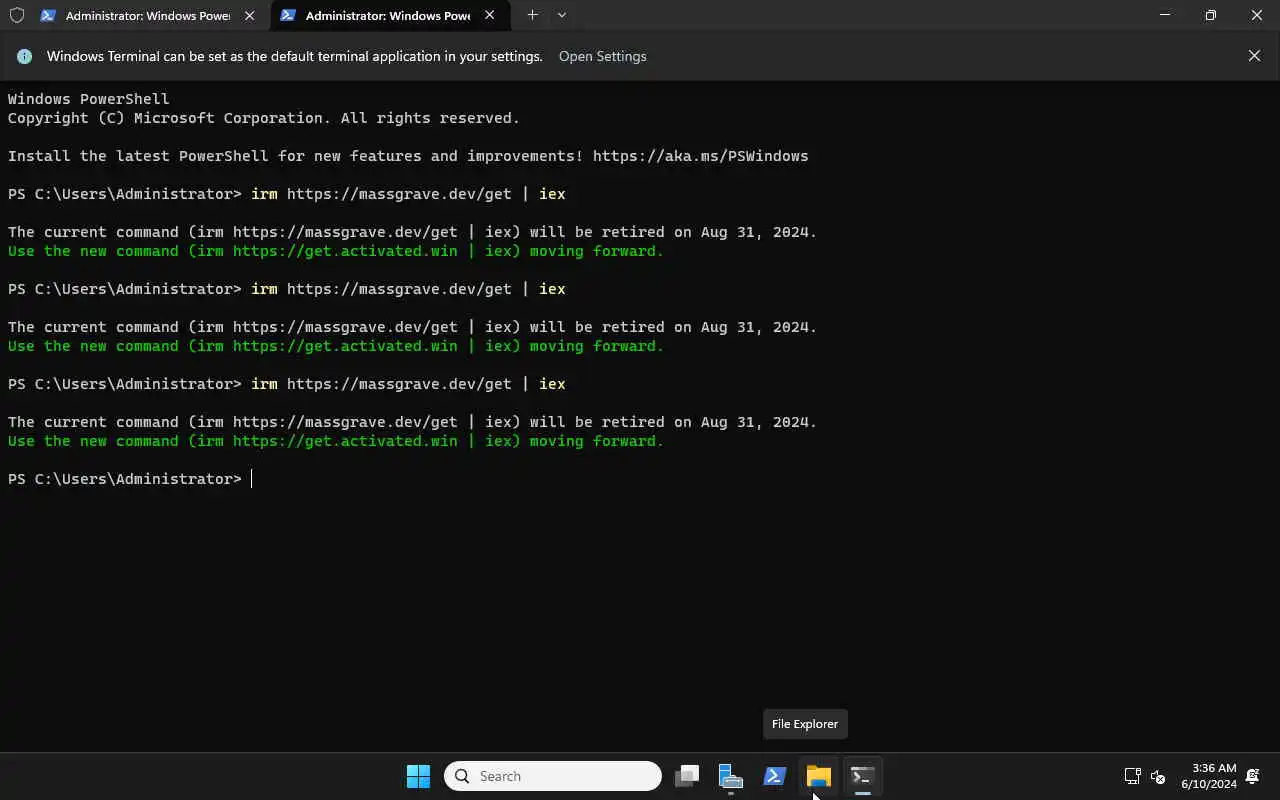Click the shield admin icon in title bar
The height and width of the screenshot is (800, 1280).
pyautogui.click(x=16, y=15)
